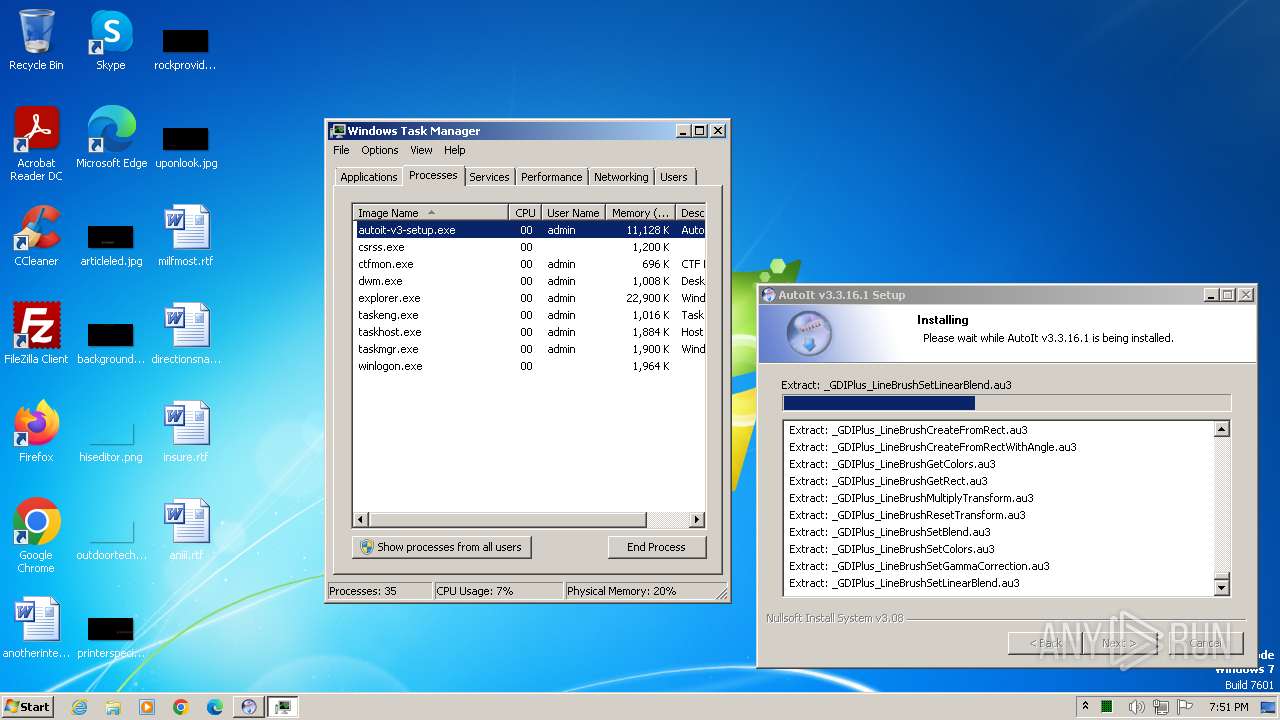Sort processes by Image Name column
This screenshot has height=720, width=1280.
point(430,213)
